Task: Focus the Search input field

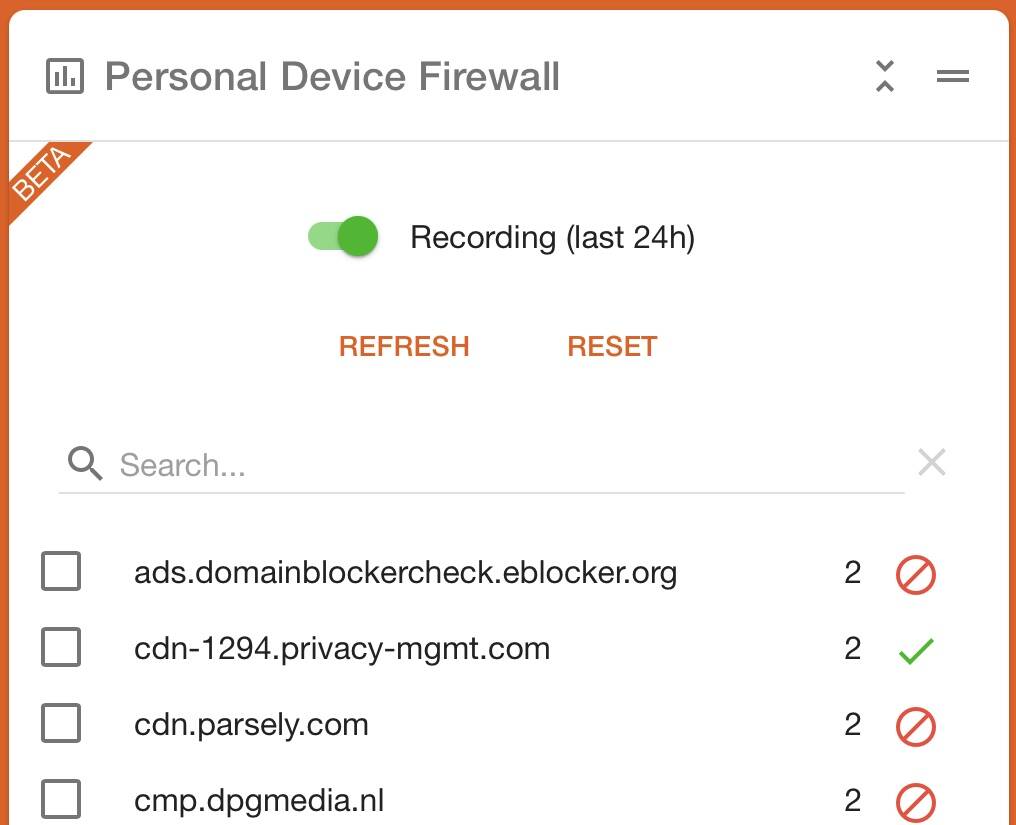Action: (x=481, y=465)
